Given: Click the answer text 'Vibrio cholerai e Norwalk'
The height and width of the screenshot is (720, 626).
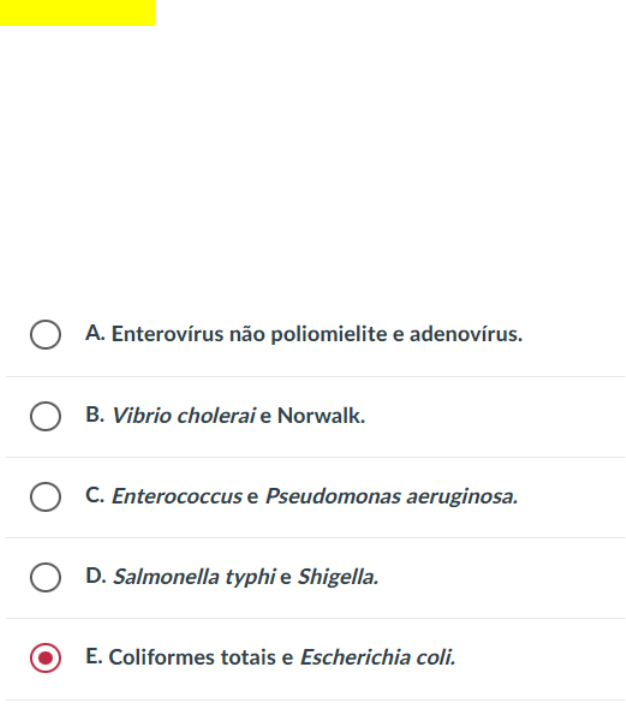Looking at the screenshot, I should [x=238, y=416].
